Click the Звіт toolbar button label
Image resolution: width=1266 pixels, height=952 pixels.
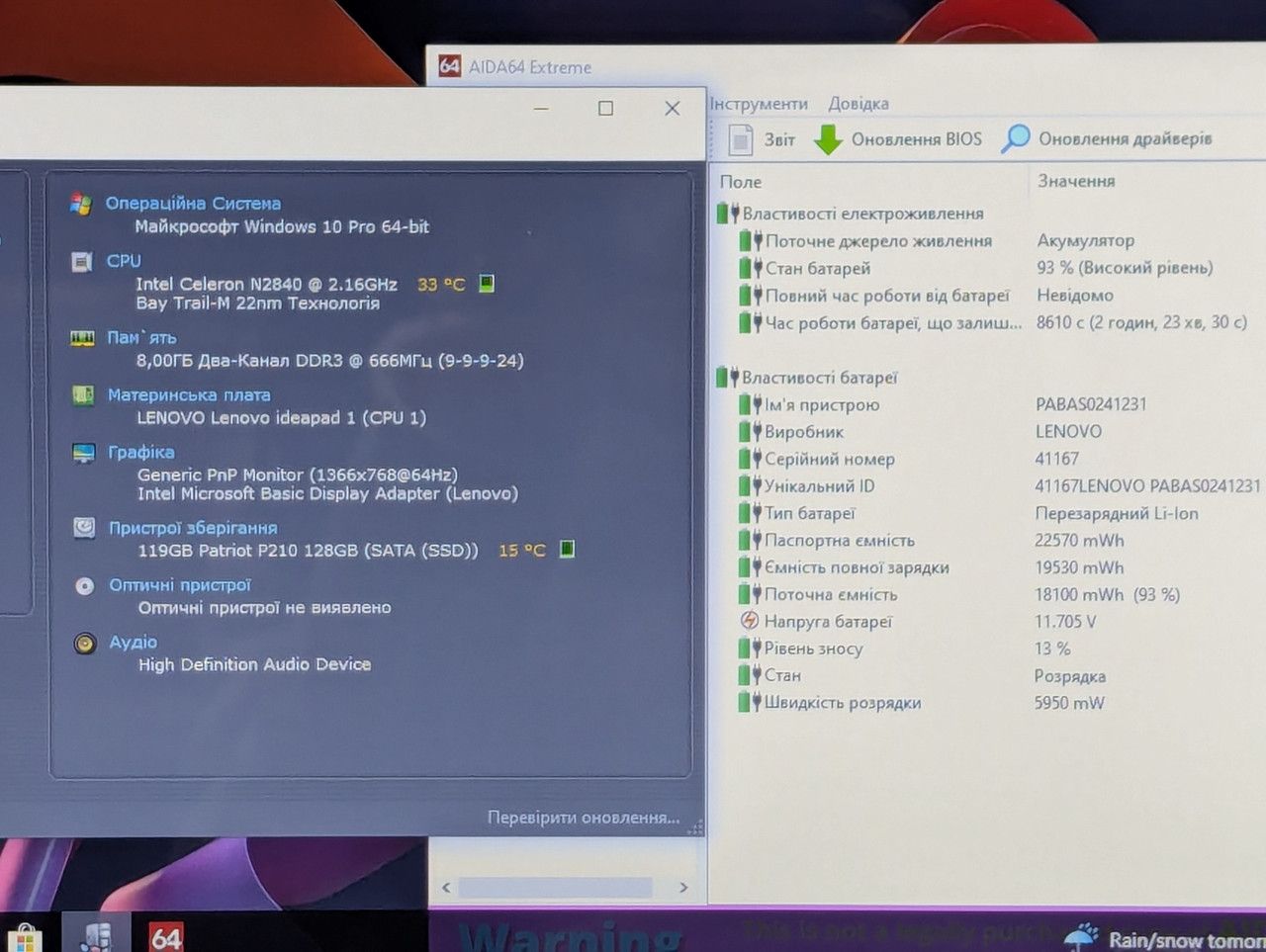pyautogui.click(x=779, y=139)
